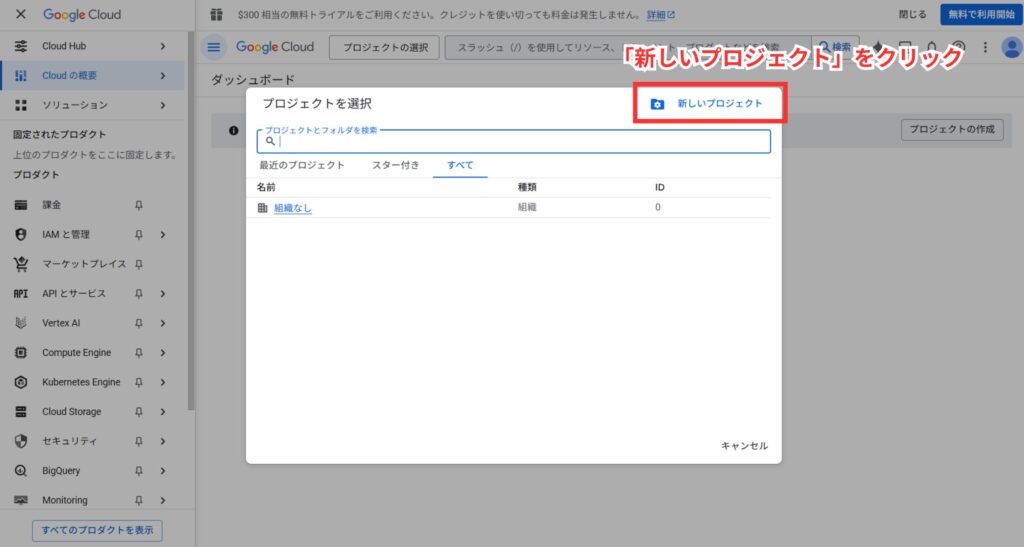
Task: Open the hamburger navigation menu icon
Action: tap(214, 47)
